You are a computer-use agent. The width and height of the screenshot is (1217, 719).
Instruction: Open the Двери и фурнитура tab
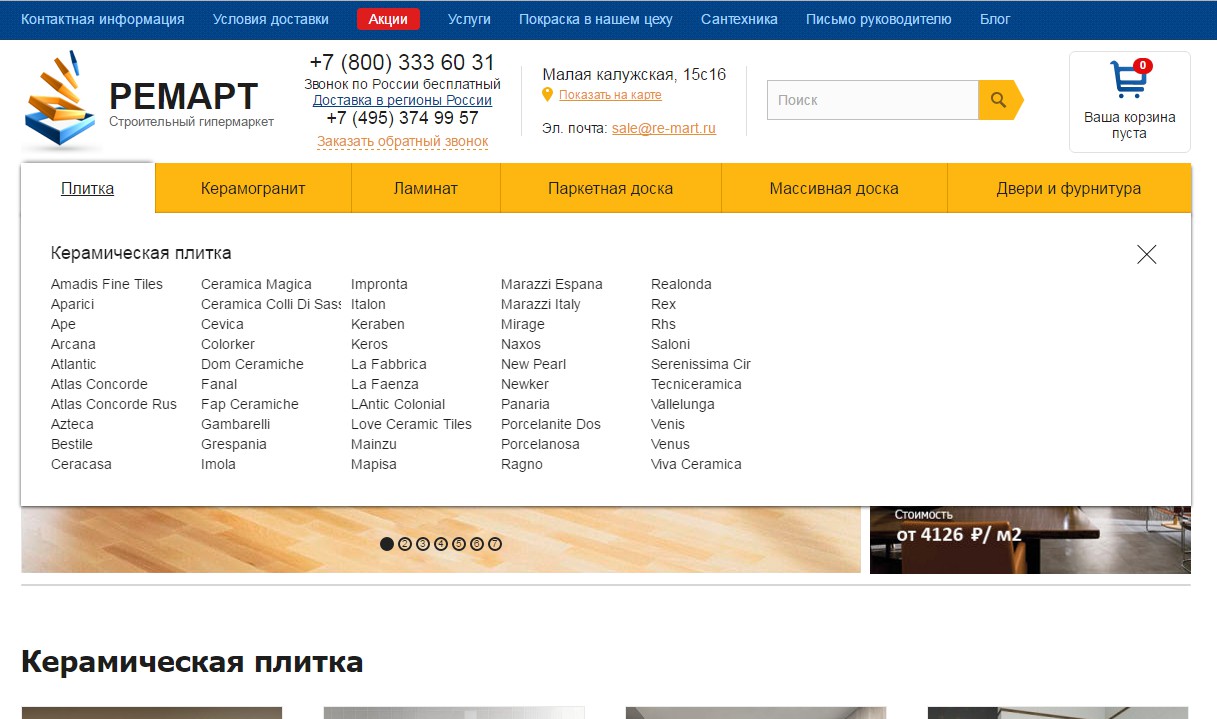[1069, 188]
